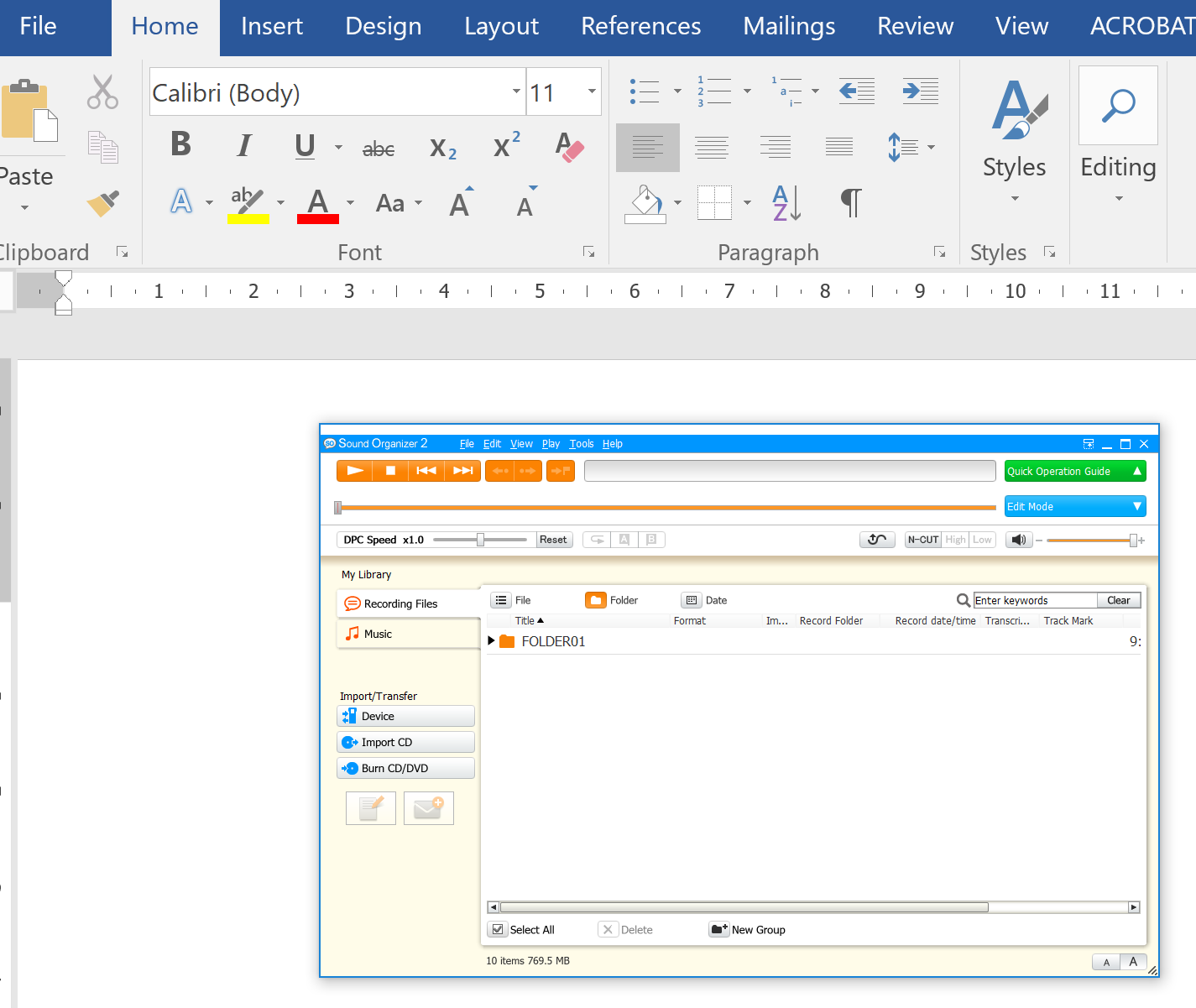This screenshot has height=1008, width=1196.
Task: Switch to the References tab
Action: click(640, 26)
